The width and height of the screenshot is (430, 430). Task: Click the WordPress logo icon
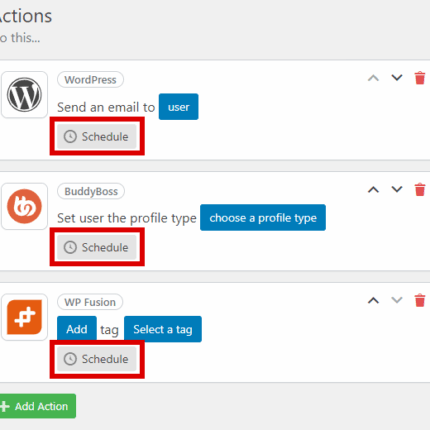[x=24, y=95]
